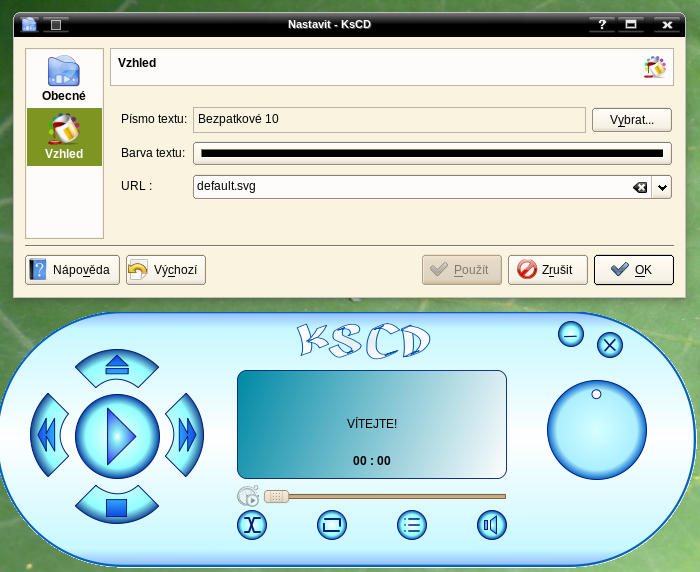The image size is (700, 572).
Task: Click the Použít apply button
Action: click(x=462, y=270)
